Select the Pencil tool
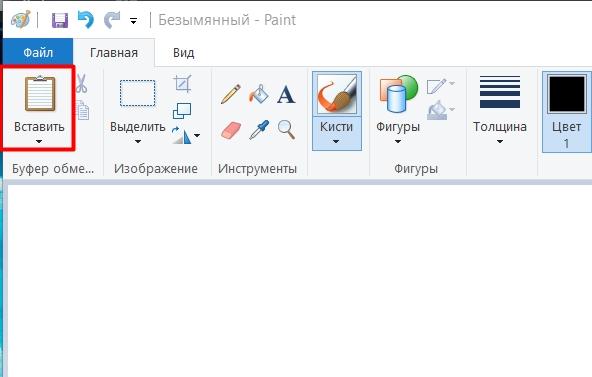This screenshot has height=377, width=592. click(230, 94)
